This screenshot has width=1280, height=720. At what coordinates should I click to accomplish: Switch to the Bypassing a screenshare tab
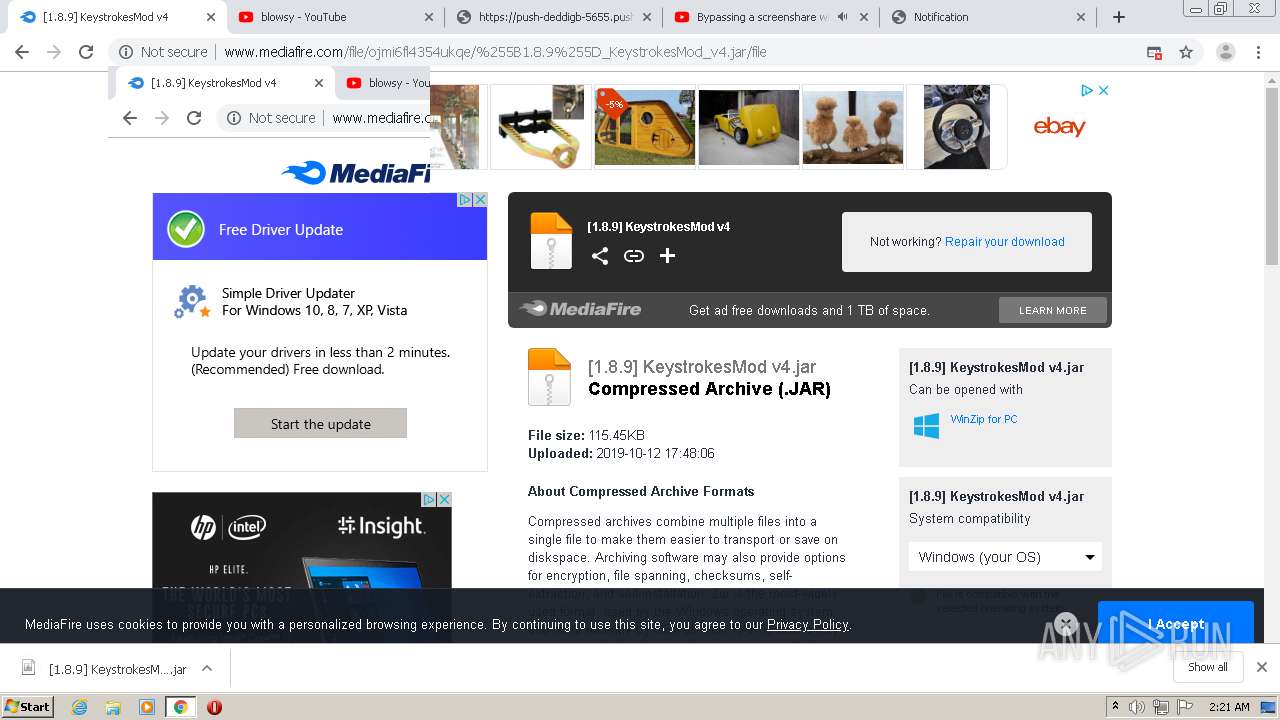[x=770, y=17]
